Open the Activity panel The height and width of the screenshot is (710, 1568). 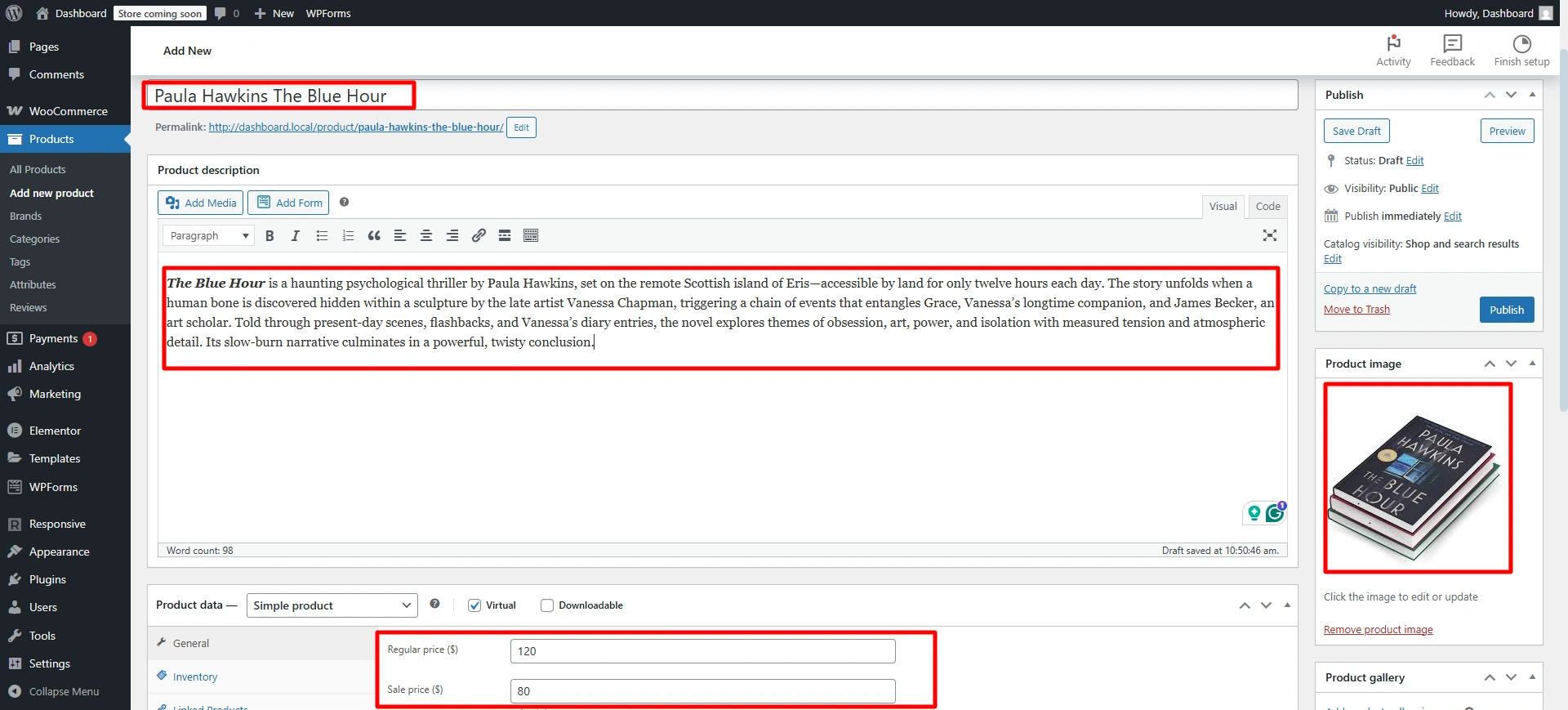(x=1393, y=51)
